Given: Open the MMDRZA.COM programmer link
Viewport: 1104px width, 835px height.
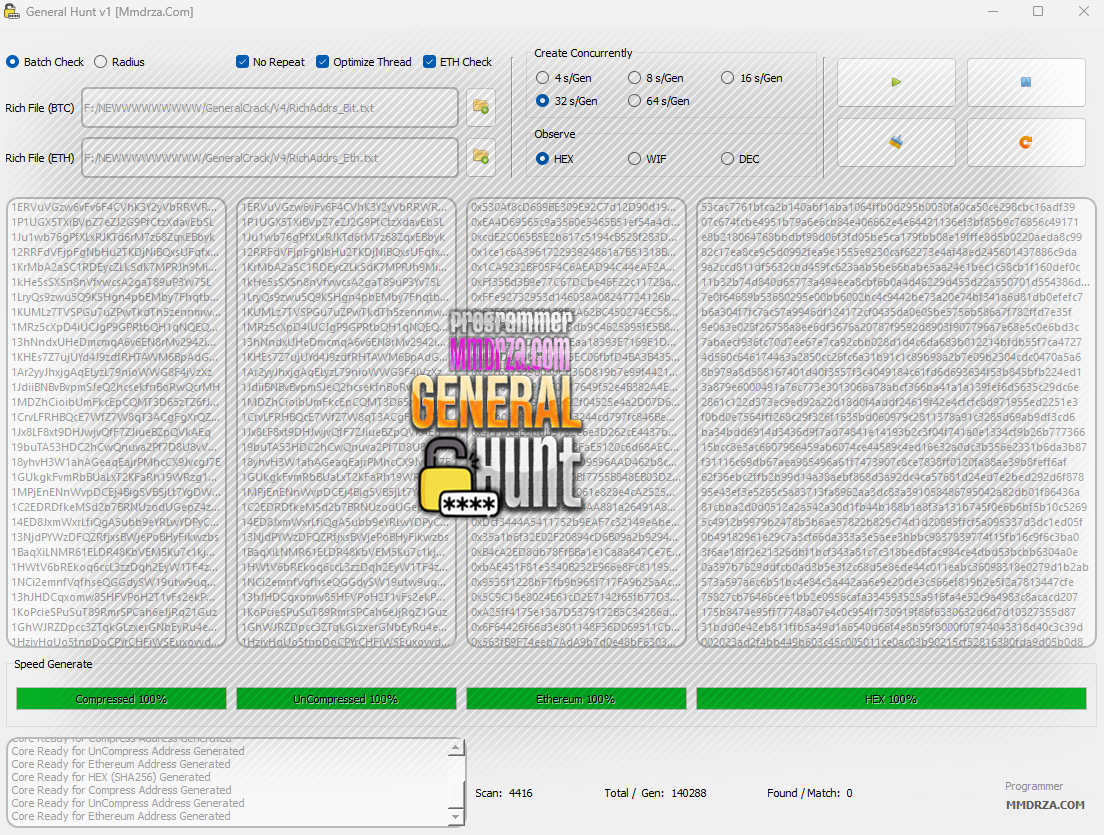Looking at the screenshot, I should [x=1045, y=805].
